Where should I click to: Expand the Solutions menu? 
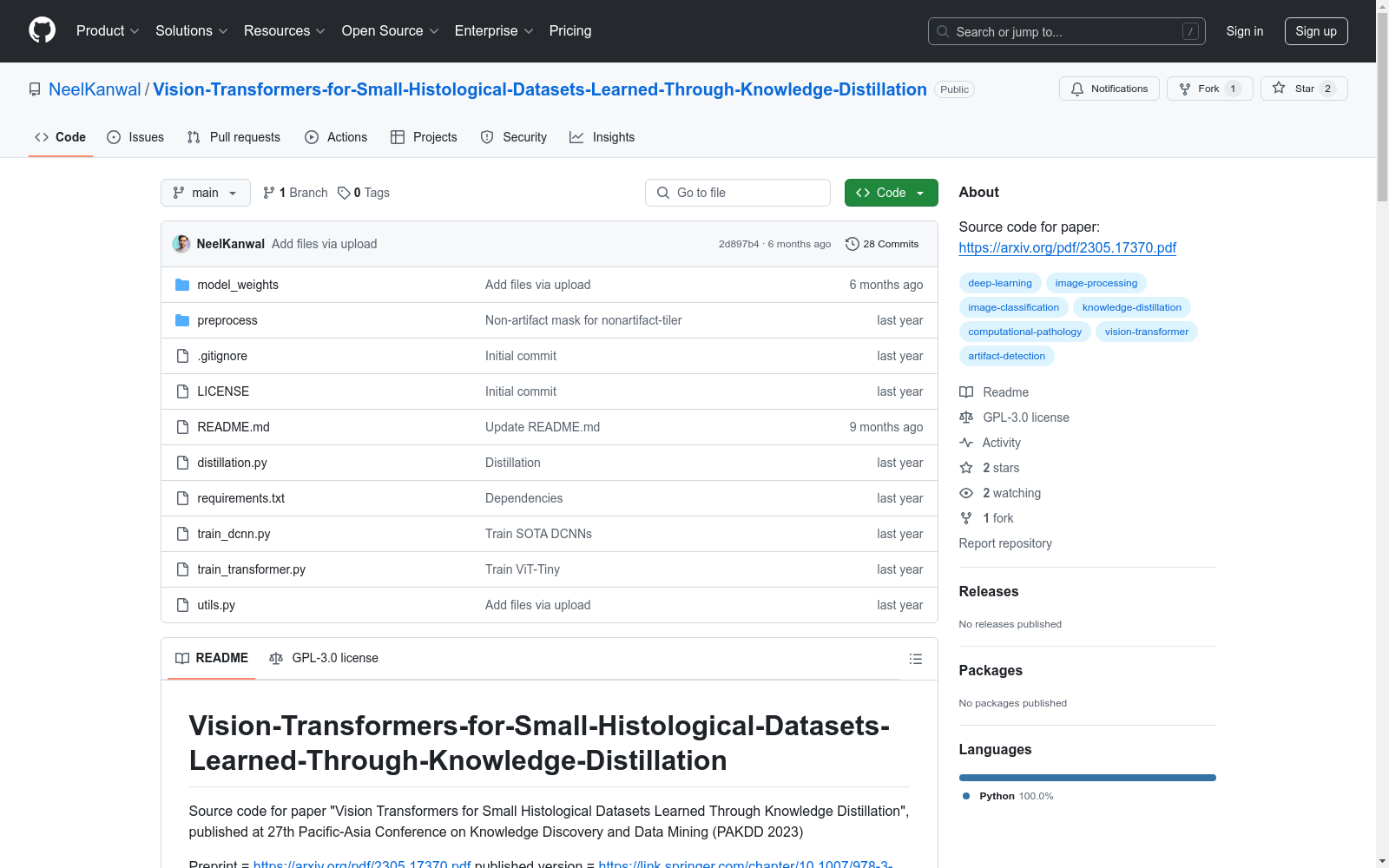(192, 30)
